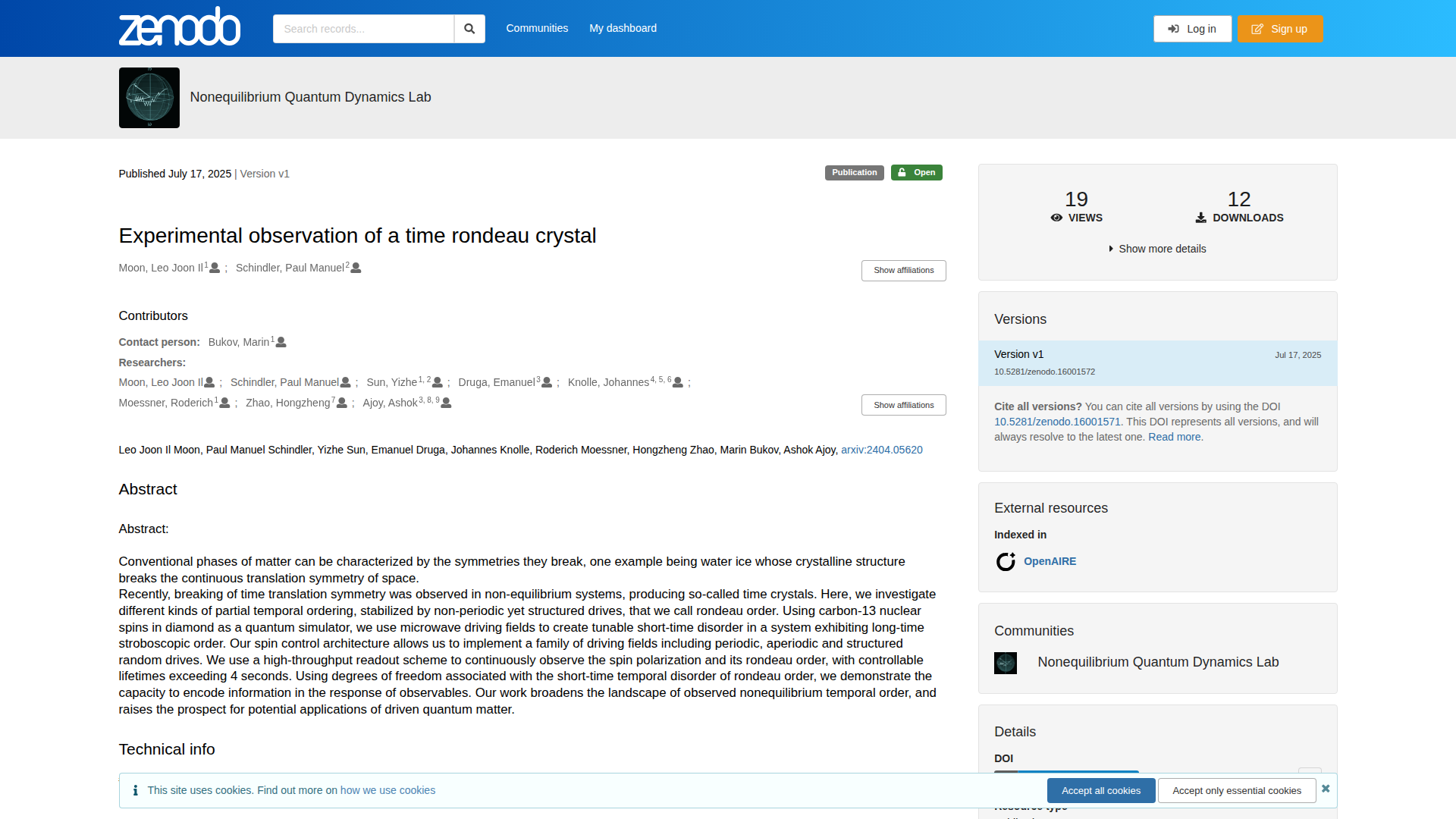The width and height of the screenshot is (1456, 819).
Task: Click the Zenodo logo
Action: coord(180,27)
